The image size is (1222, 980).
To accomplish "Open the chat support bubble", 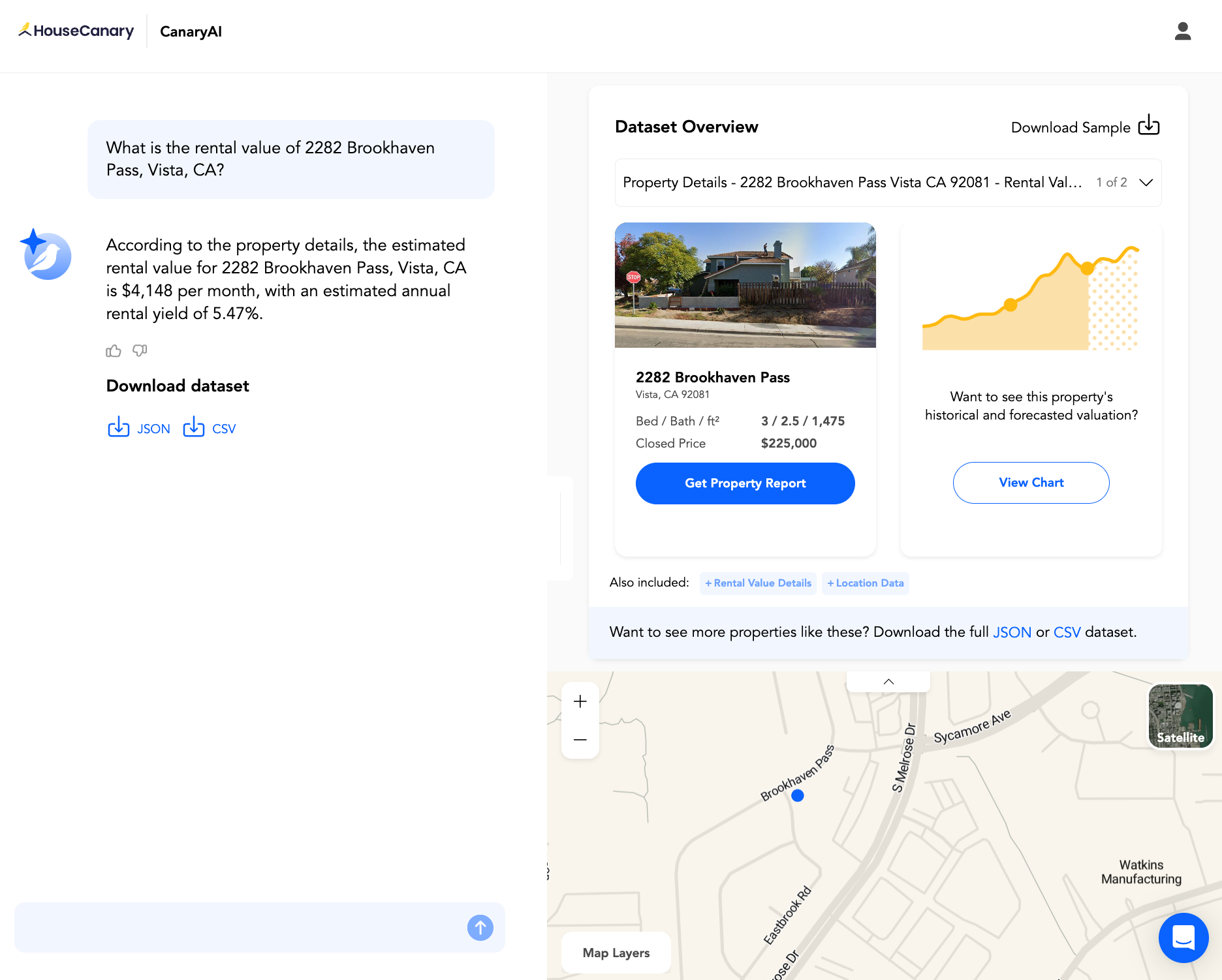I will [1183, 938].
